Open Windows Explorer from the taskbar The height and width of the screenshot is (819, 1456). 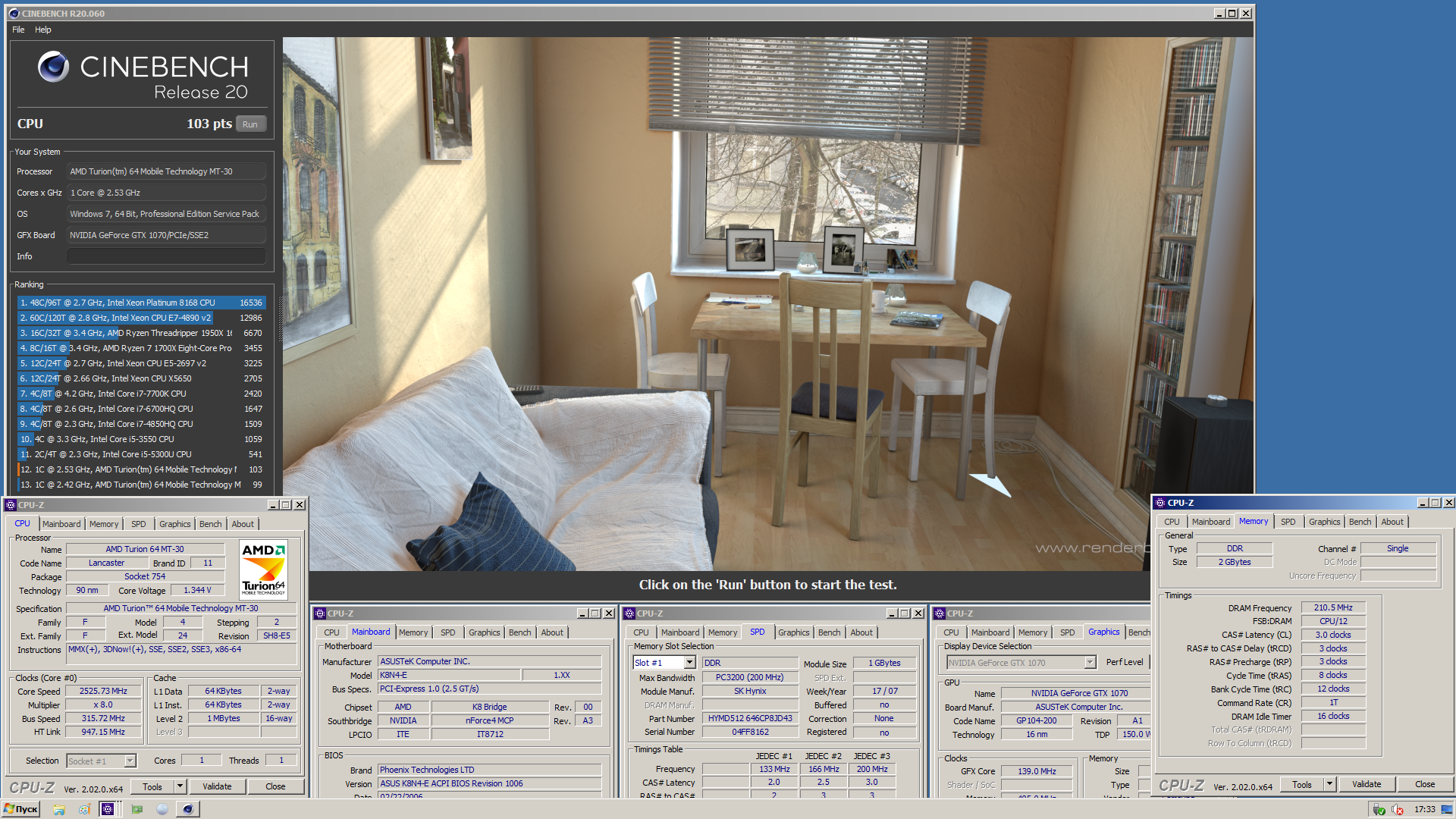pos(58,809)
